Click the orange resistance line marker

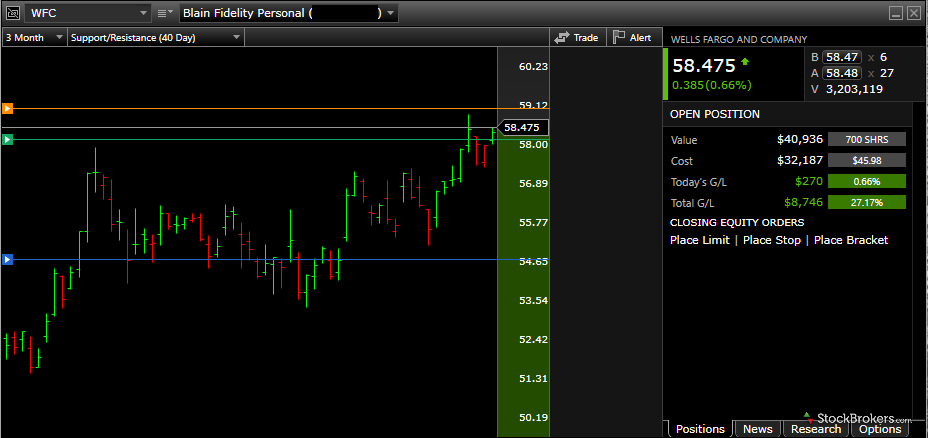pos(7,108)
